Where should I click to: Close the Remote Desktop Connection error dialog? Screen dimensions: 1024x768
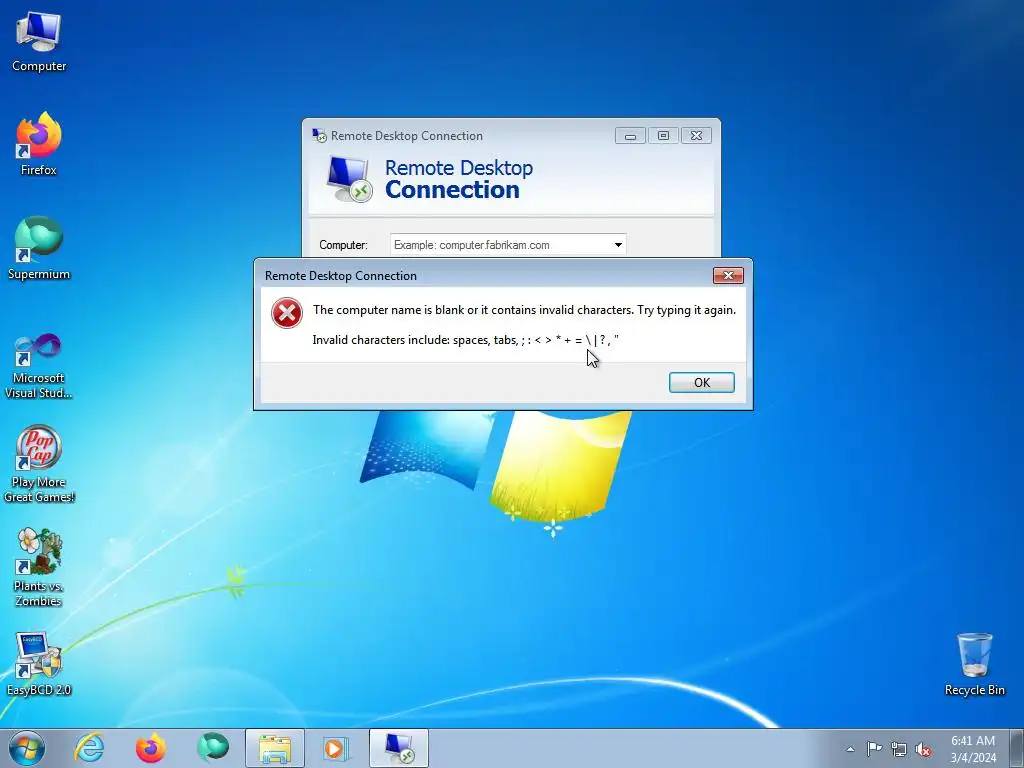(728, 276)
